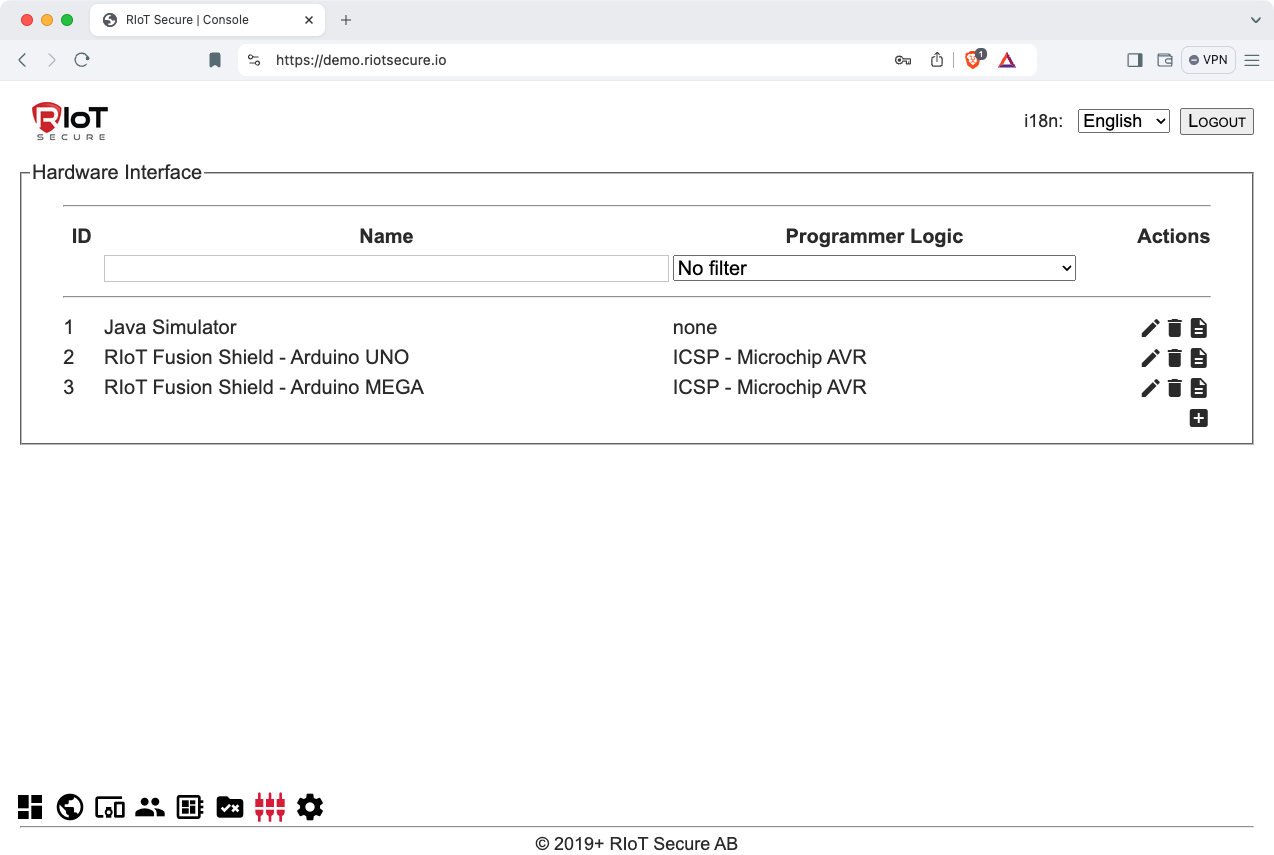
Task: Expand the browser tab list chevron
Action: (1256, 20)
